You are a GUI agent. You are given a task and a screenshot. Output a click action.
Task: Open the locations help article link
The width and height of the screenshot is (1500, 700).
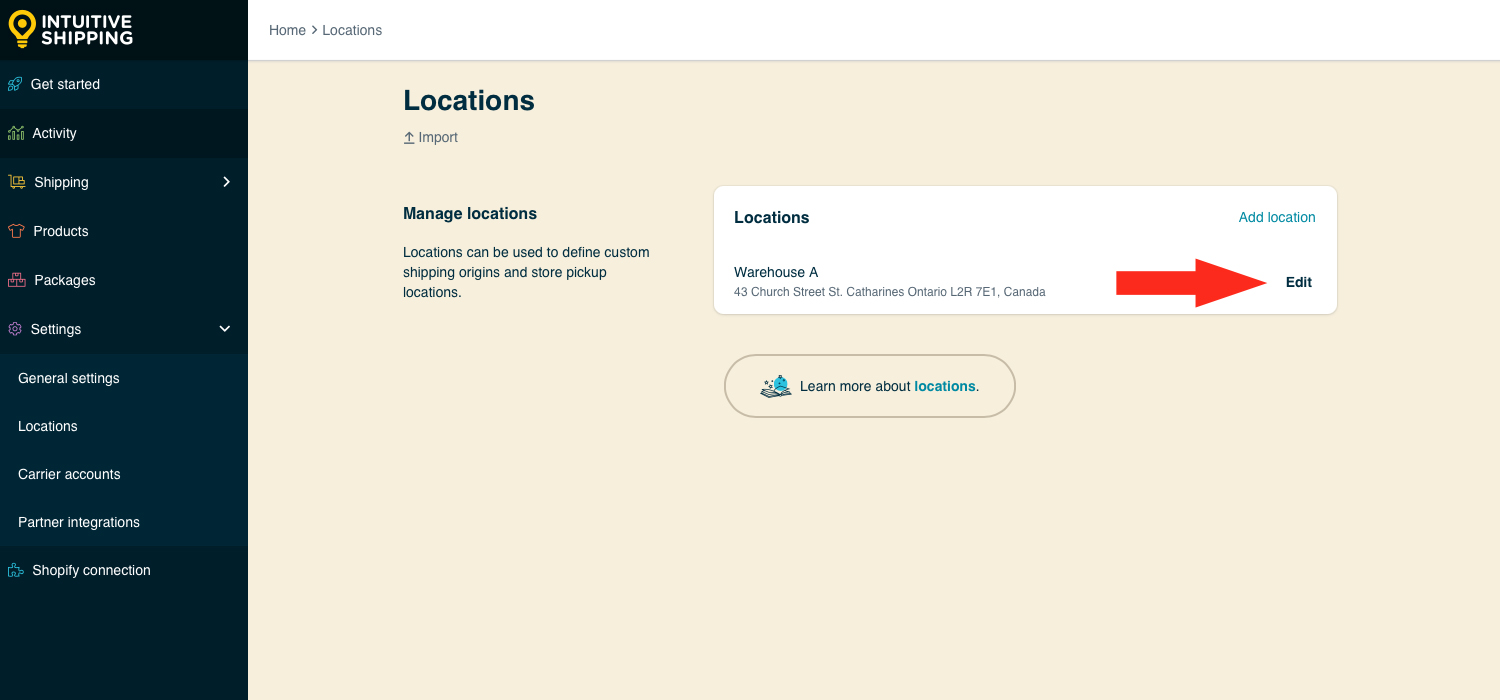coord(945,386)
